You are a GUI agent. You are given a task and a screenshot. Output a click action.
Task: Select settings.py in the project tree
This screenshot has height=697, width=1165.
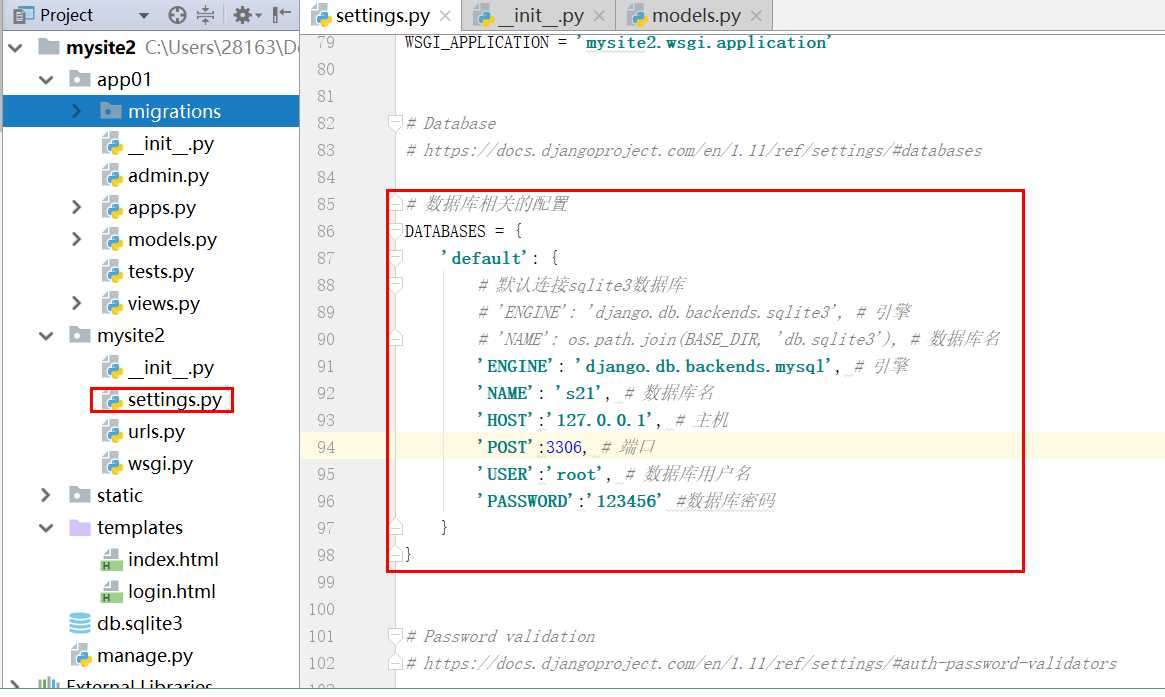175,400
